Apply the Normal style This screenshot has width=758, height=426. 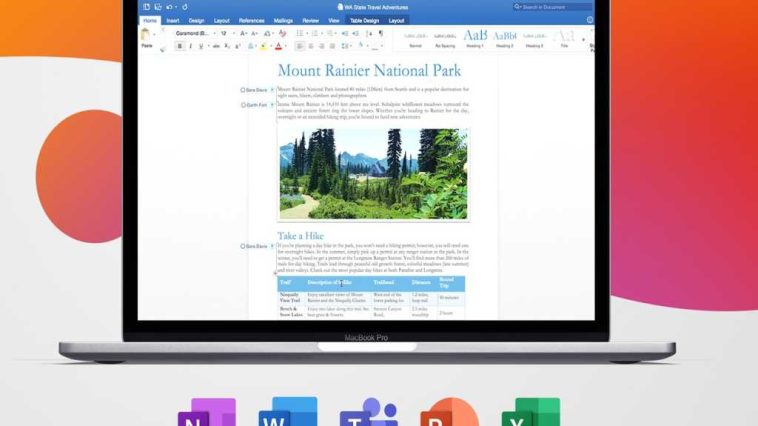(x=415, y=39)
